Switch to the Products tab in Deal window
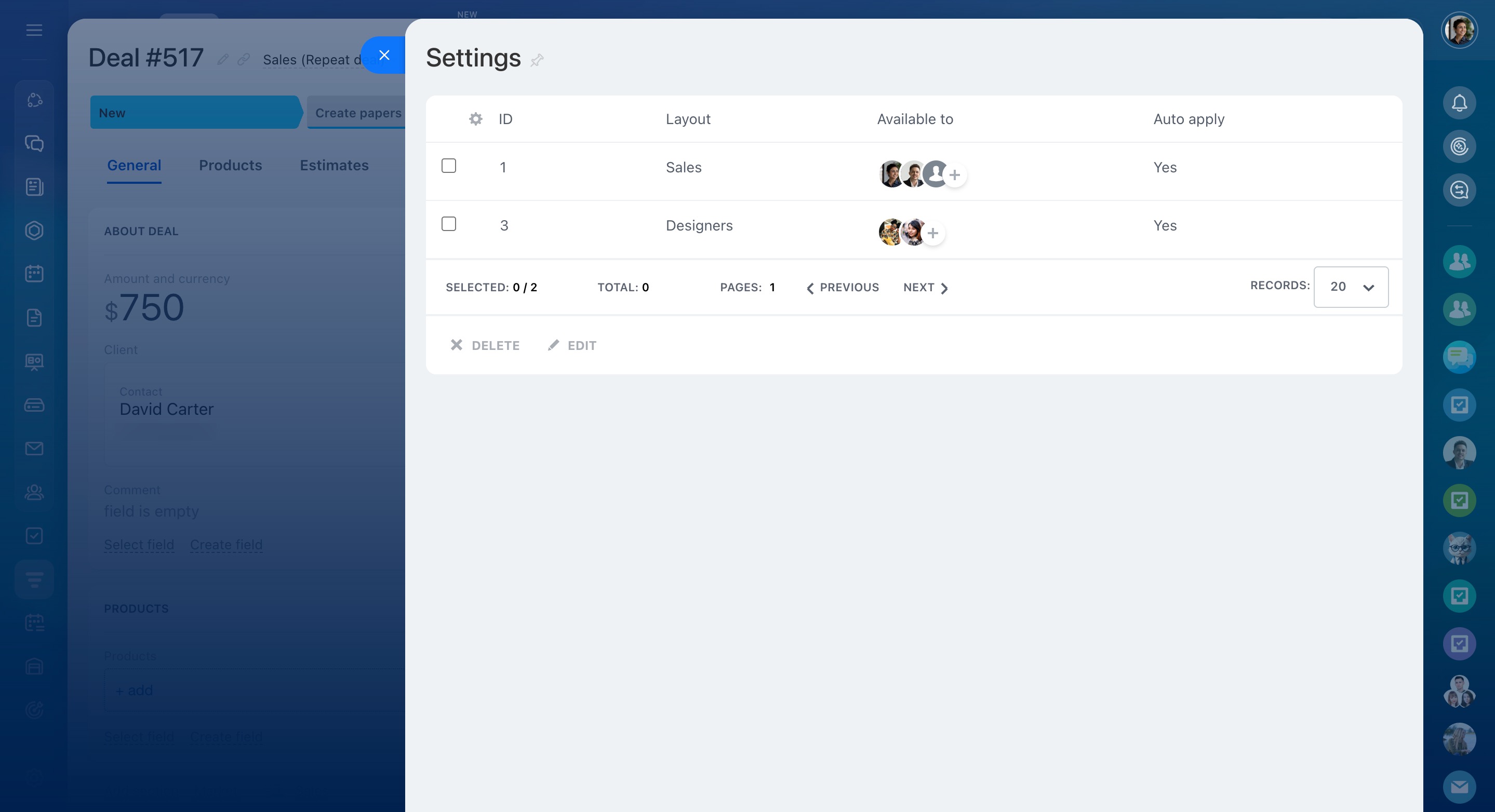The height and width of the screenshot is (812, 1495). 231,165
